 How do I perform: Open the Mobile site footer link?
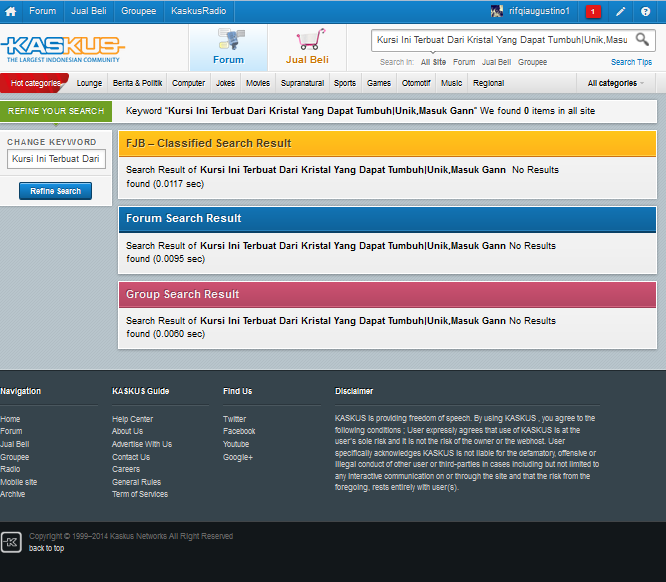coord(19,483)
